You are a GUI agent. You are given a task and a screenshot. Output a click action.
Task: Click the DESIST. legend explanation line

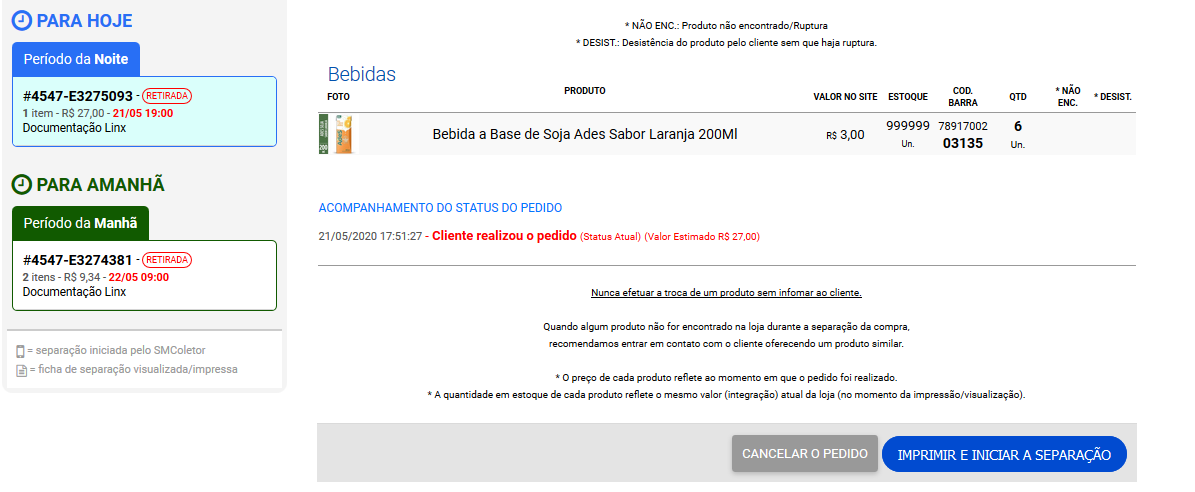(x=726, y=43)
